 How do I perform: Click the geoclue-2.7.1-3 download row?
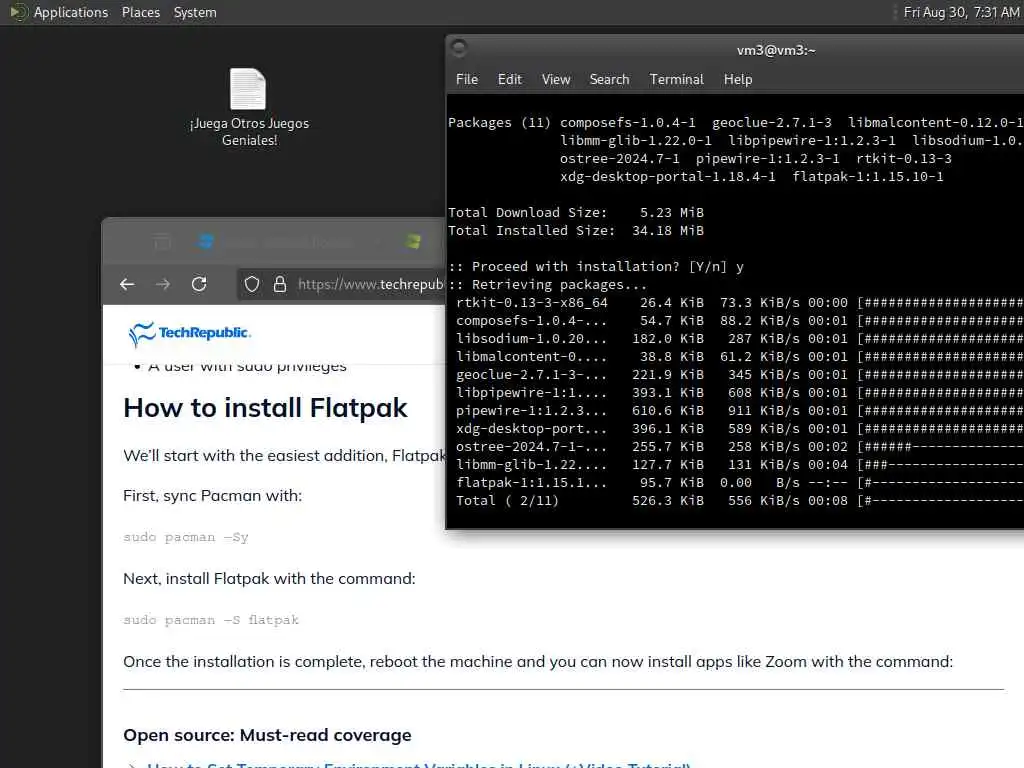coord(738,374)
